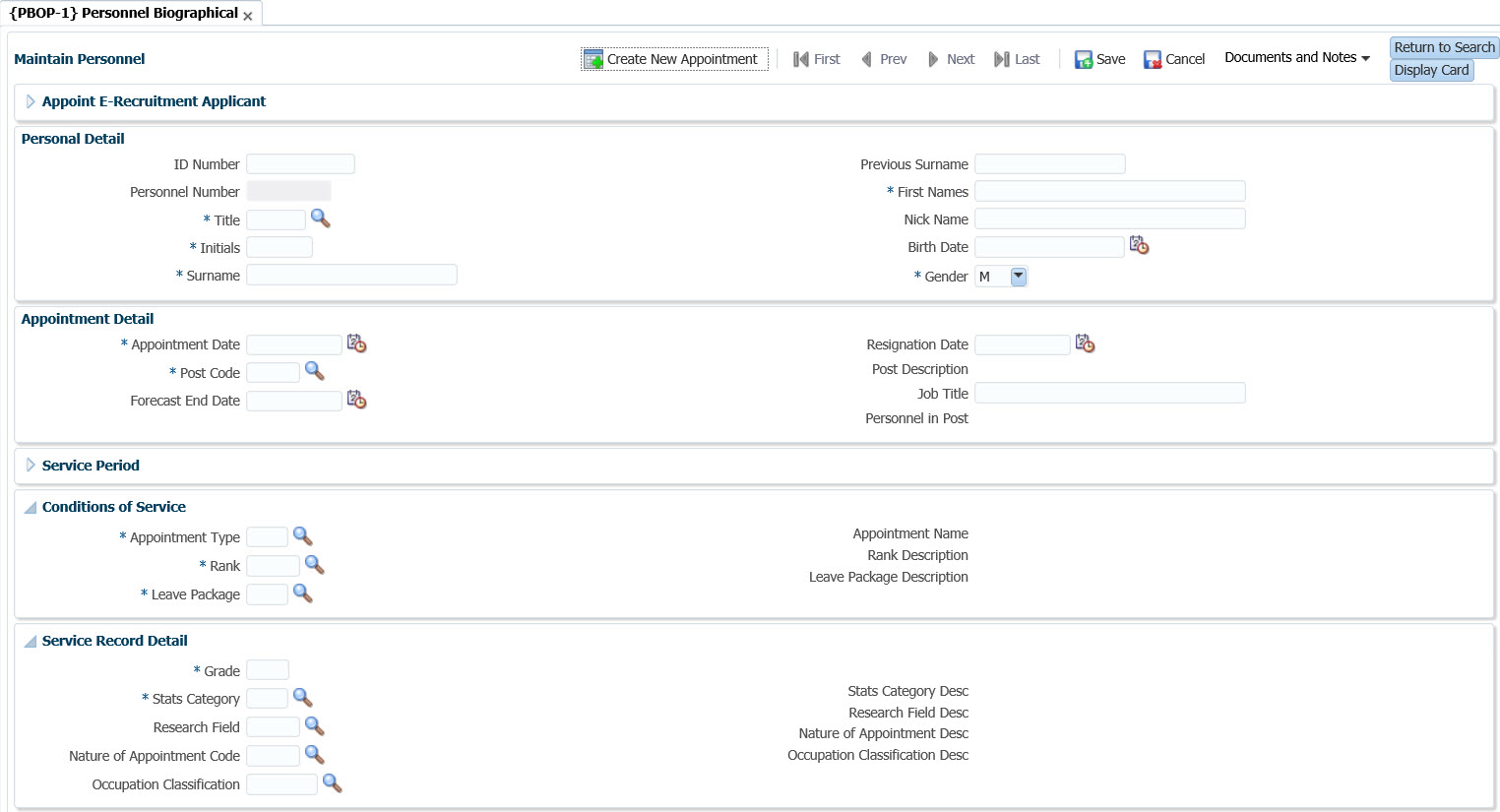
Task: Click the Post Code search icon
Action: click(x=314, y=371)
